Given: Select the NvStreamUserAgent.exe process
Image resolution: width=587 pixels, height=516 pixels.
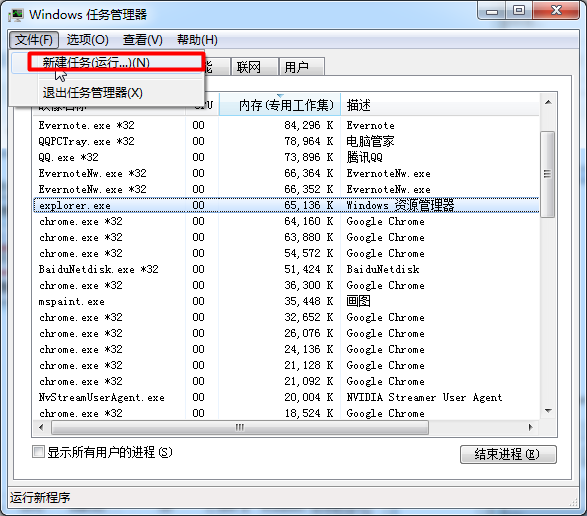Looking at the screenshot, I should (x=286, y=397).
